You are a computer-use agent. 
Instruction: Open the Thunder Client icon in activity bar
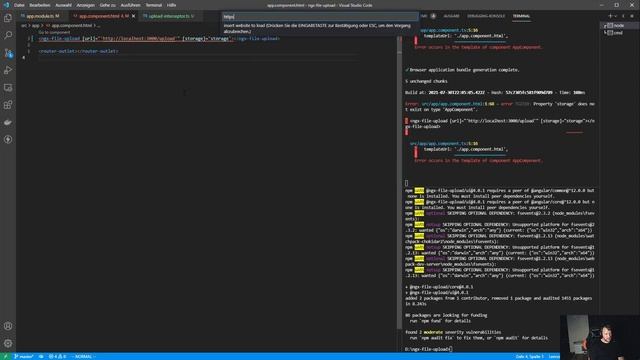point(8,140)
